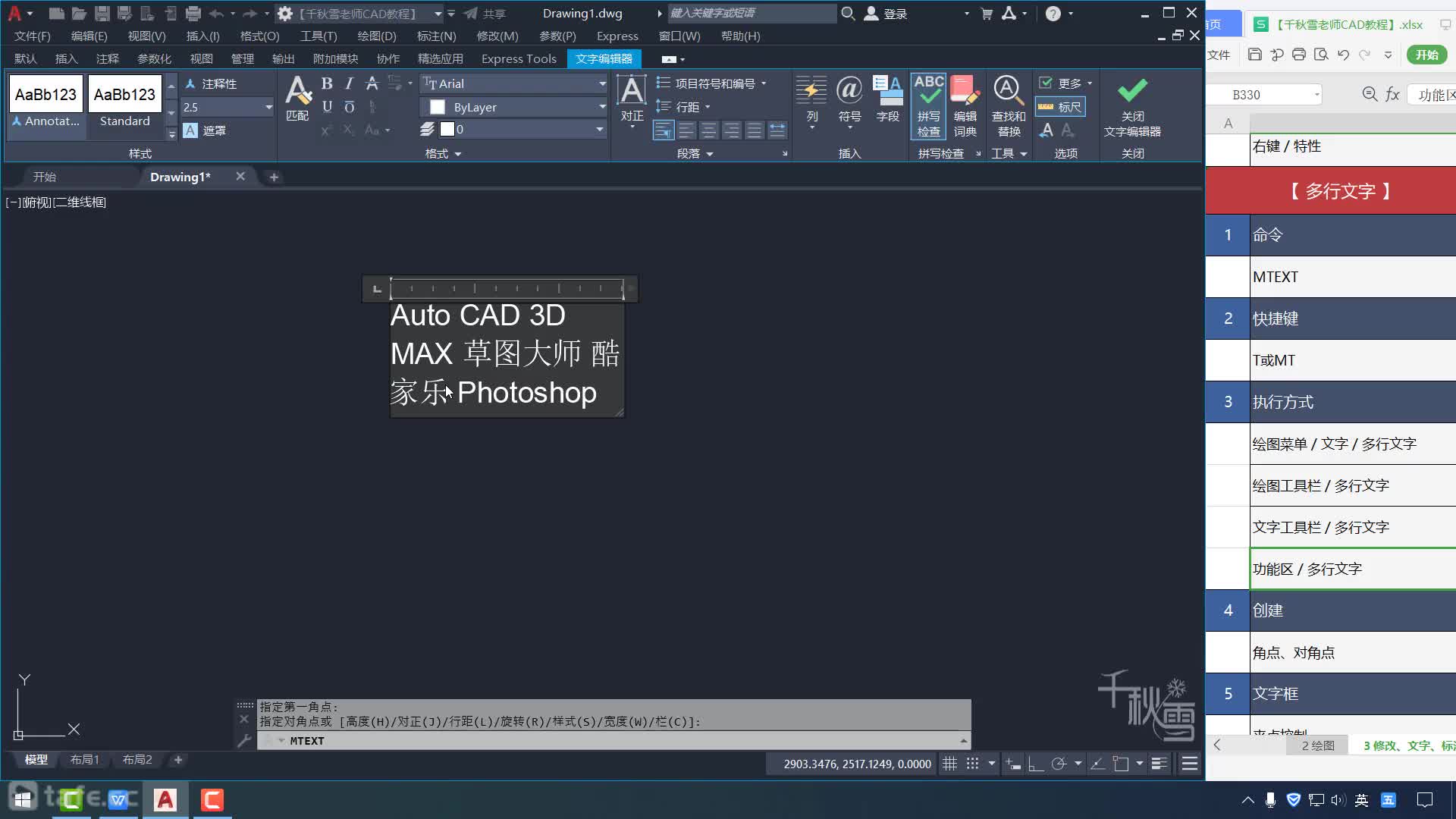This screenshot has height=819, width=1456.
Task: Open 查找和替换 find and replace
Action: [1009, 105]
